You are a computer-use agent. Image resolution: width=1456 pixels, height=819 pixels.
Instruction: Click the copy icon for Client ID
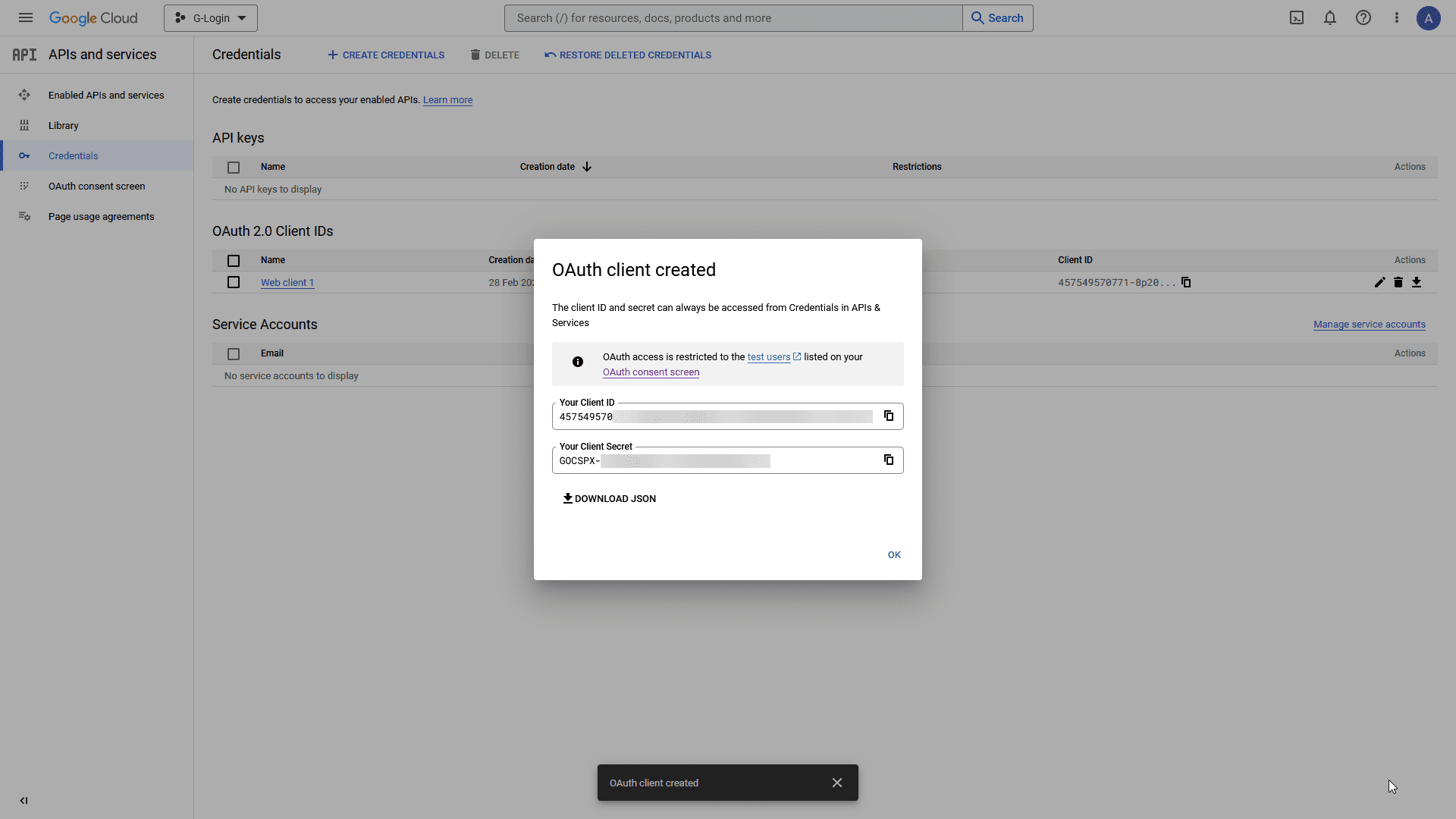tap(889, 415)
